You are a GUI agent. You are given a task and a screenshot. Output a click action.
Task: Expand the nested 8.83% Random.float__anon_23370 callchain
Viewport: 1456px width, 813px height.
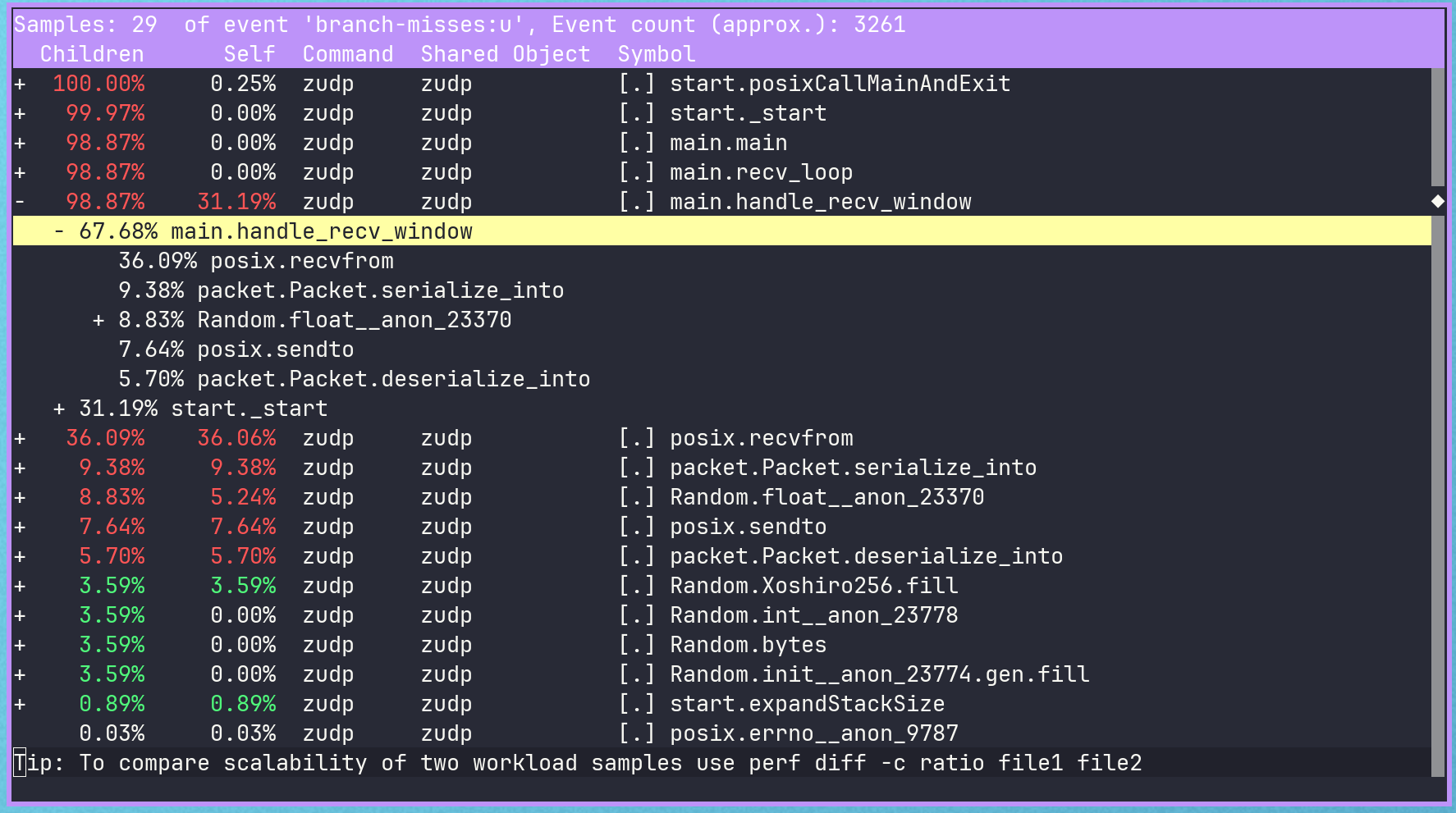click(x=98, y=320)
